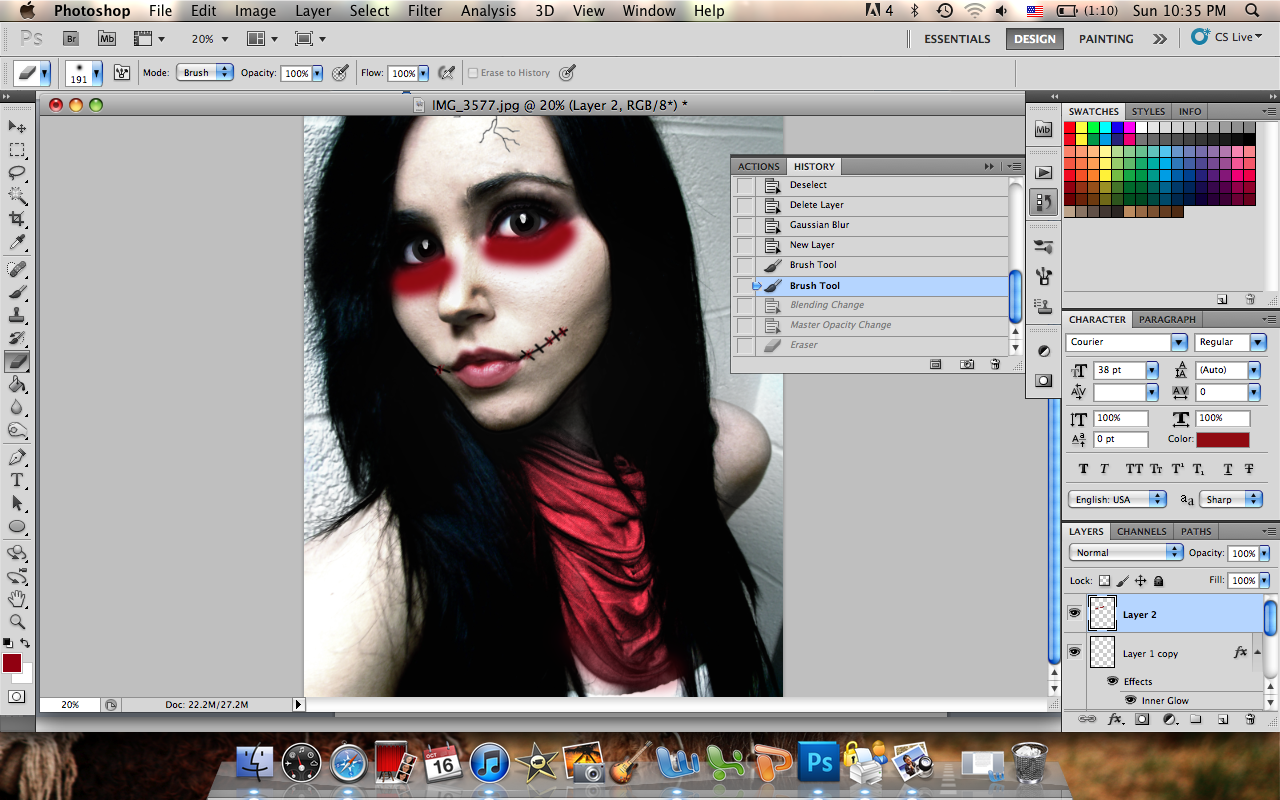Select the Path Selection tool
Screen dimensions: 1280x800
pos(17,504)
